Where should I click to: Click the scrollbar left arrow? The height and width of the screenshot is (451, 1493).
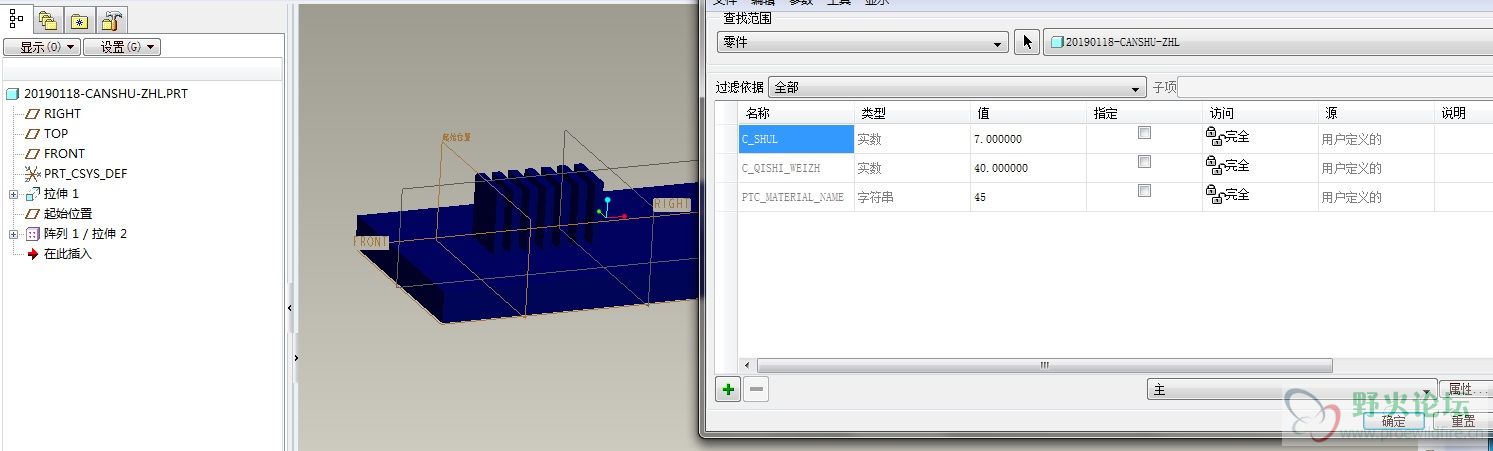747,366
